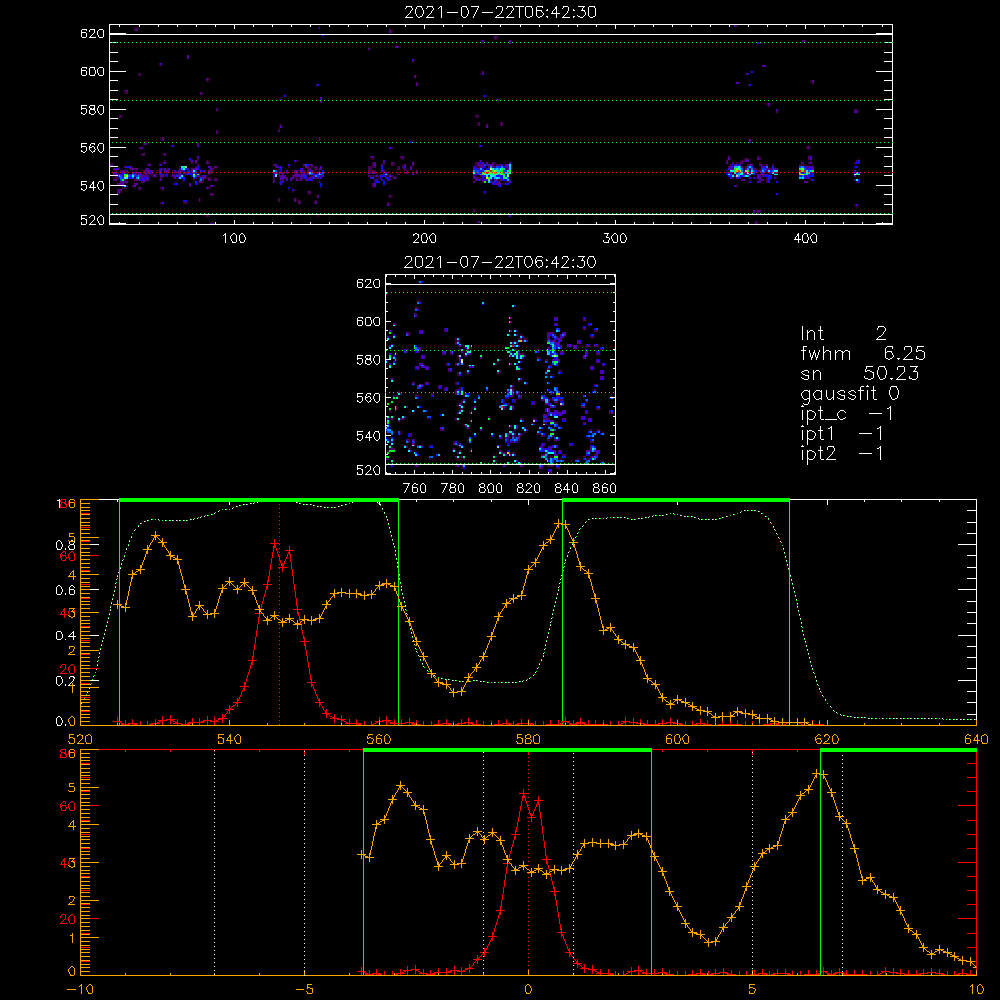
Task: Click the orange peak near 584 in upper profile plot
Action: click(x=559, y=523)
